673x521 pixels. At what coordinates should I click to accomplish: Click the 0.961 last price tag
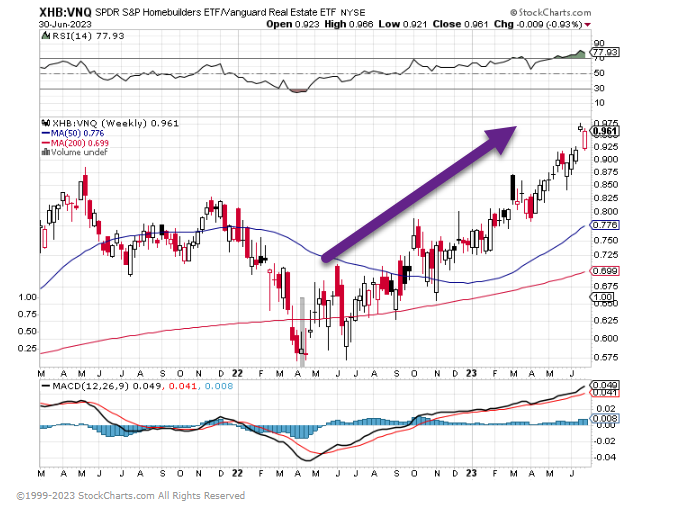click(605, 131)
